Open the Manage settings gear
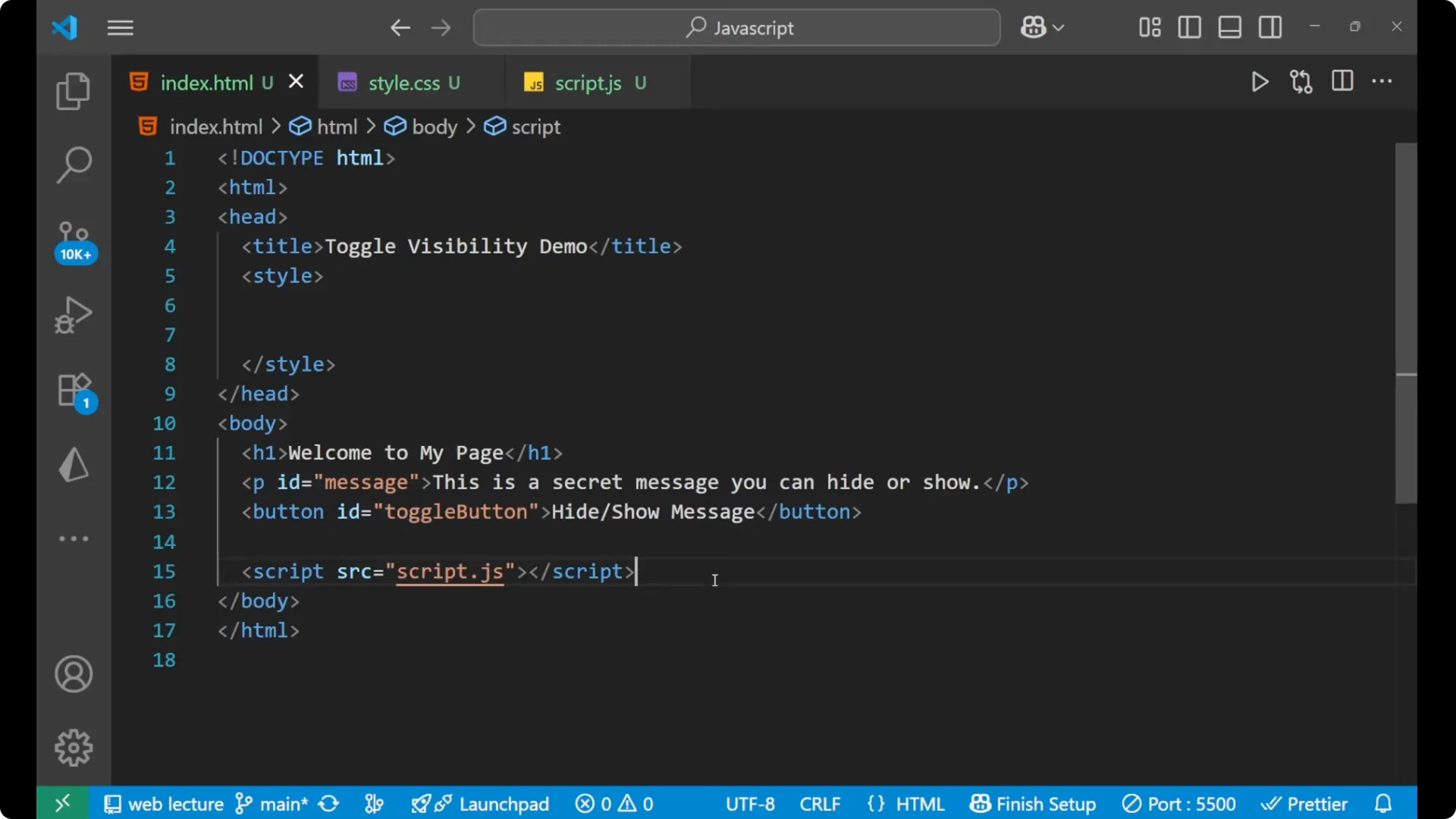1456x819 pixels. [73, 747]
